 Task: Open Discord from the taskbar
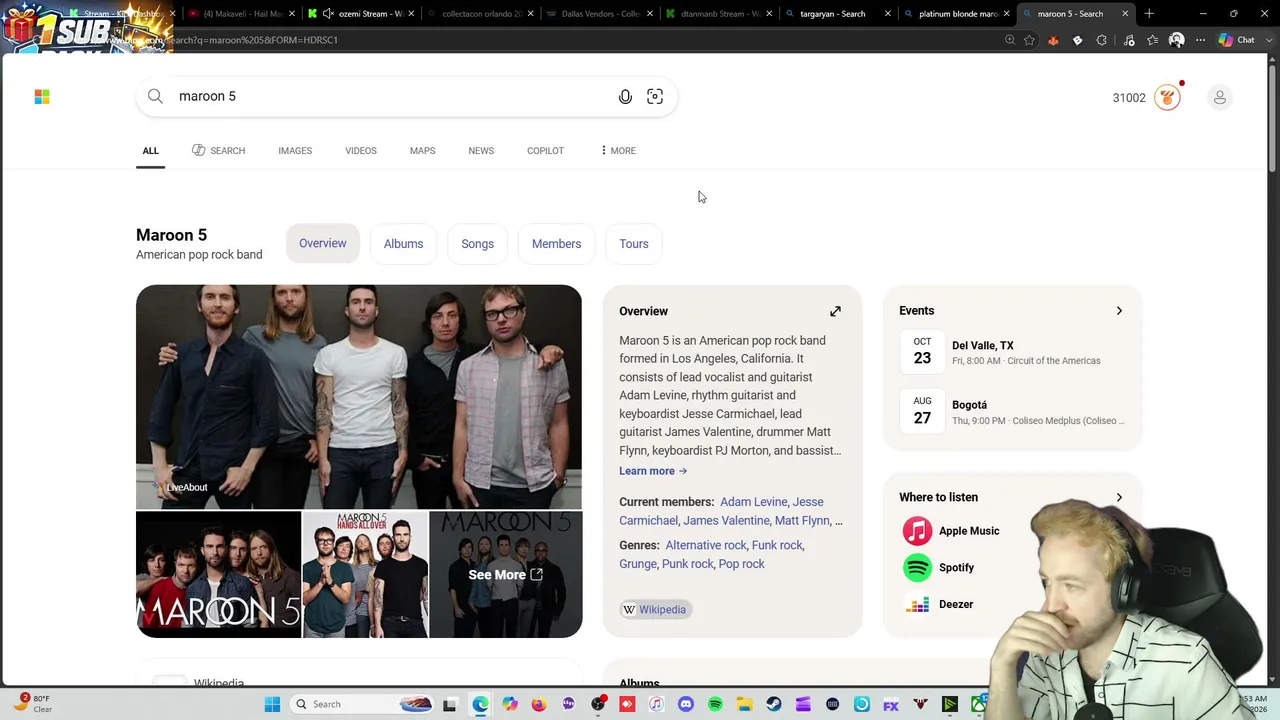(x=686, y=704)
